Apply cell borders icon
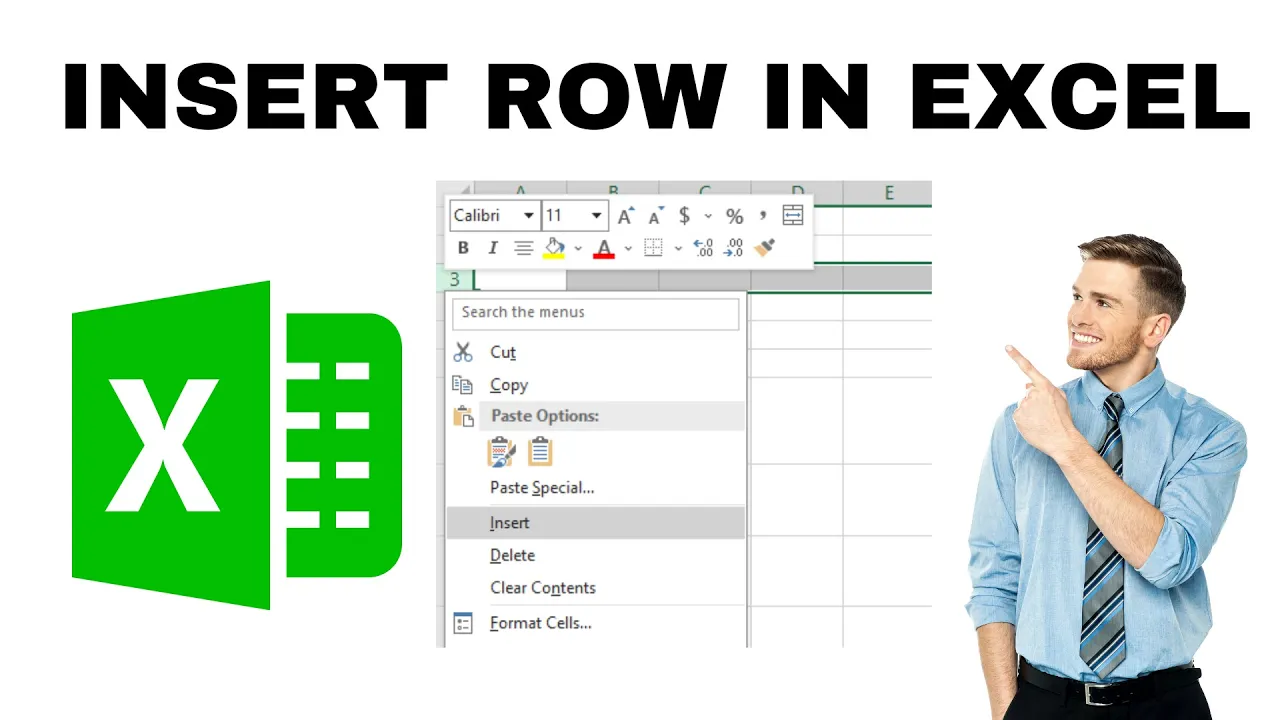1280x720 pixels. coord(653,248)
